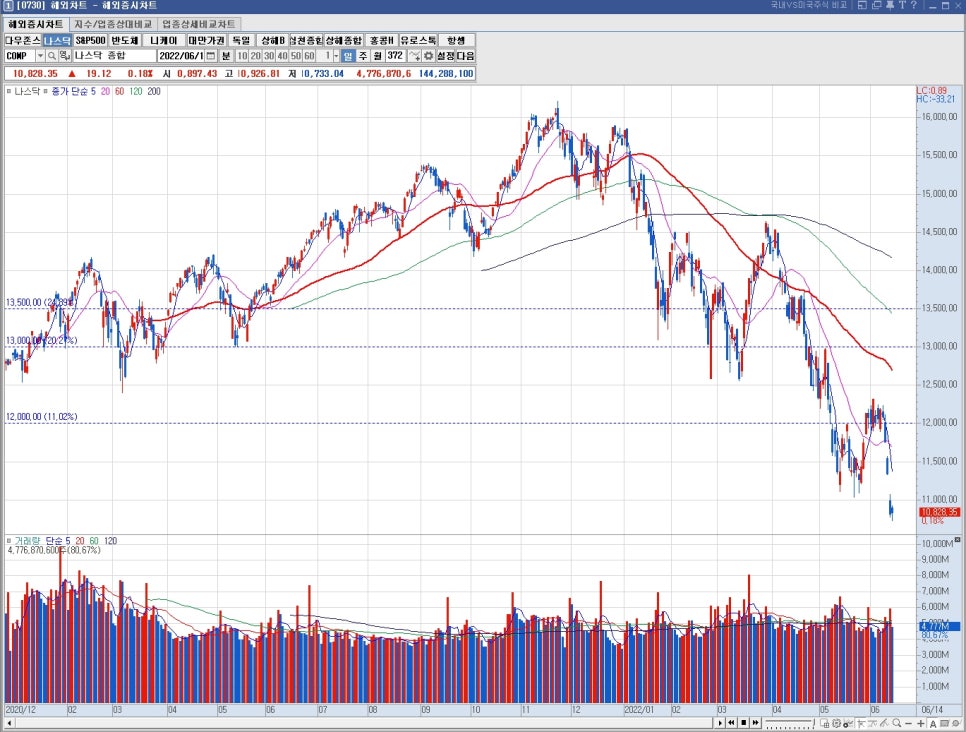
Task: Switch to 지수/업종상대비교 tab
Action: click(113, 24)
